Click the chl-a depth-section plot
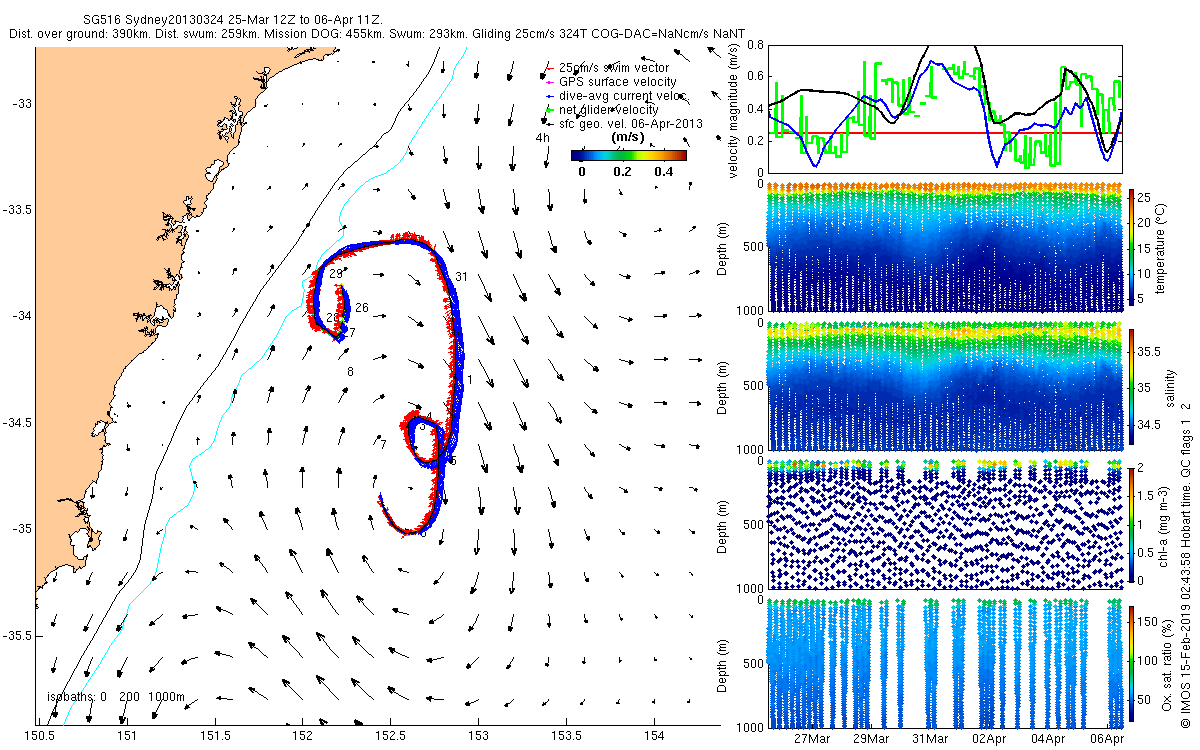The height and width of the screenshot is (750, 1200). (945, 525)
